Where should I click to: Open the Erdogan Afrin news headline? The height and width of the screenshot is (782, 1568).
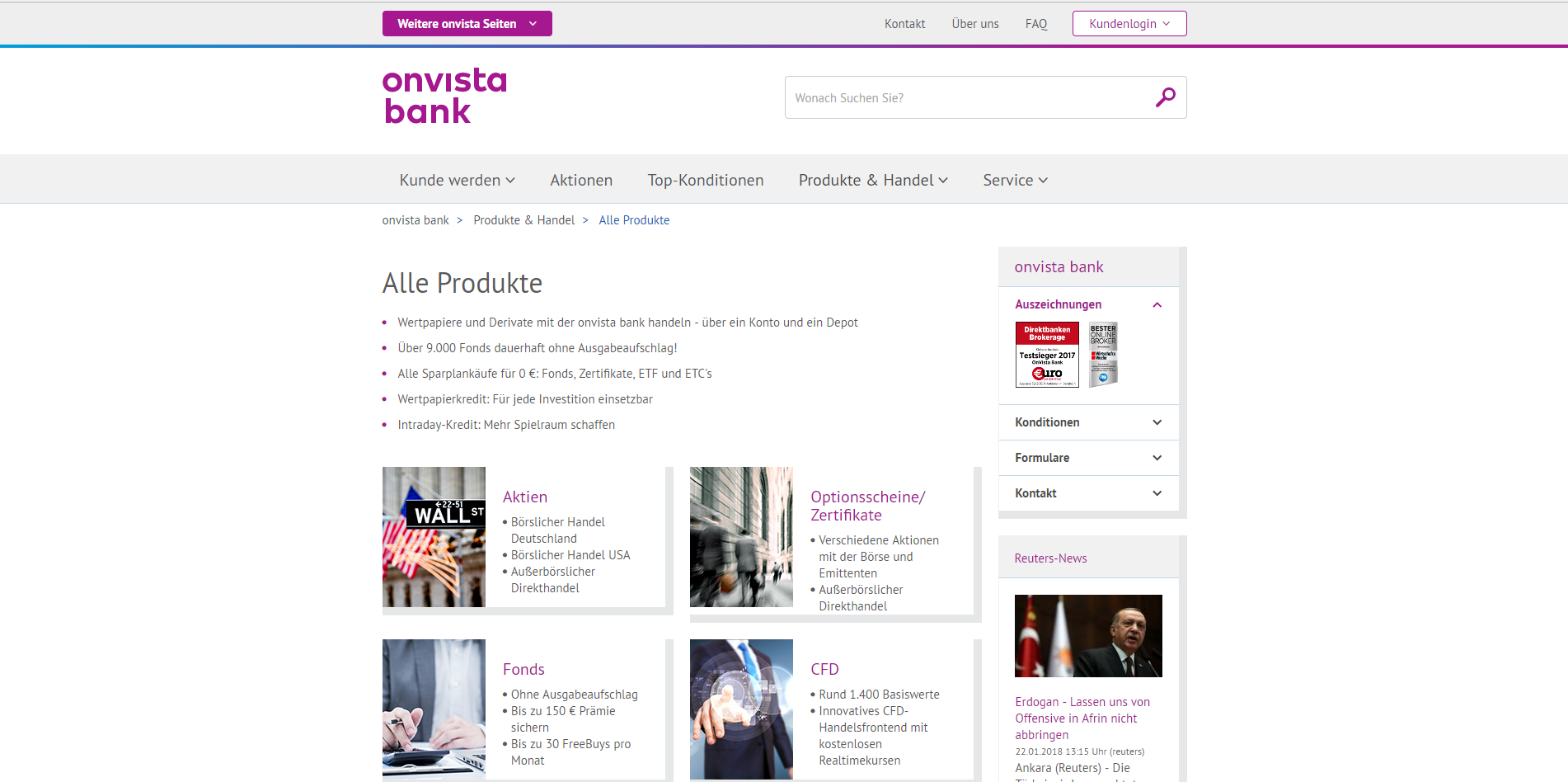click(x=1082, y=718)
